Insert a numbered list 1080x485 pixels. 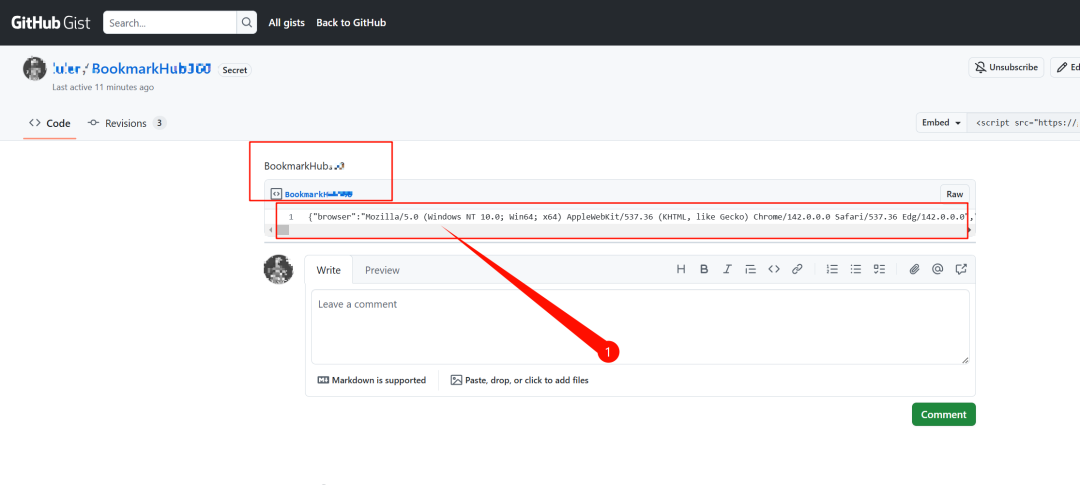pos(832,269)
